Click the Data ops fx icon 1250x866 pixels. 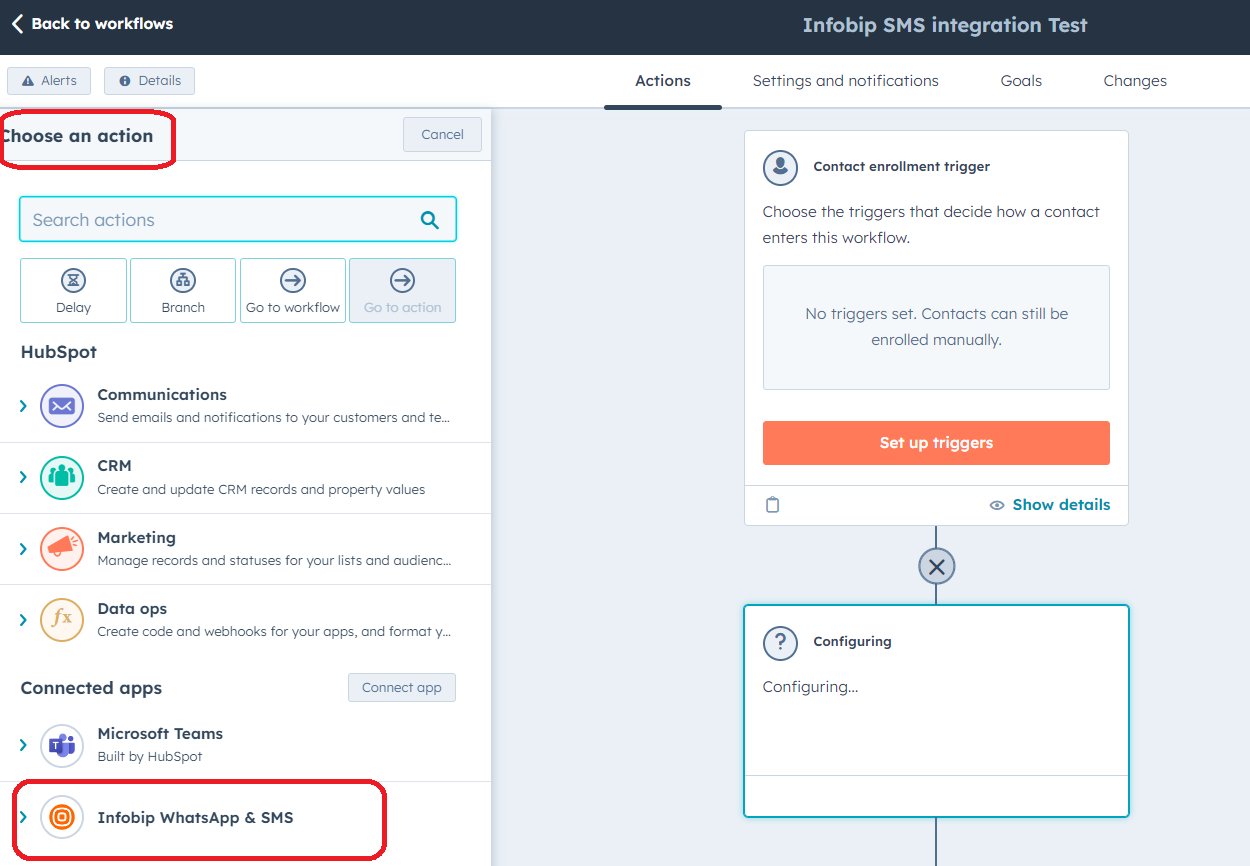click(x=62, y=619)
